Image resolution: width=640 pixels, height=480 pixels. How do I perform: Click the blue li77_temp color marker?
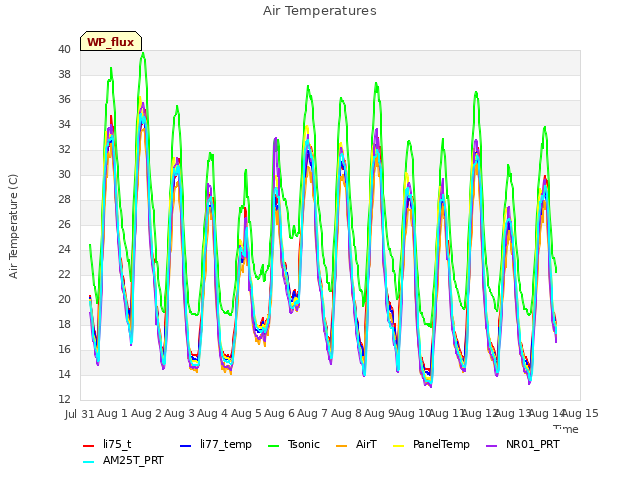click(186, 445)
